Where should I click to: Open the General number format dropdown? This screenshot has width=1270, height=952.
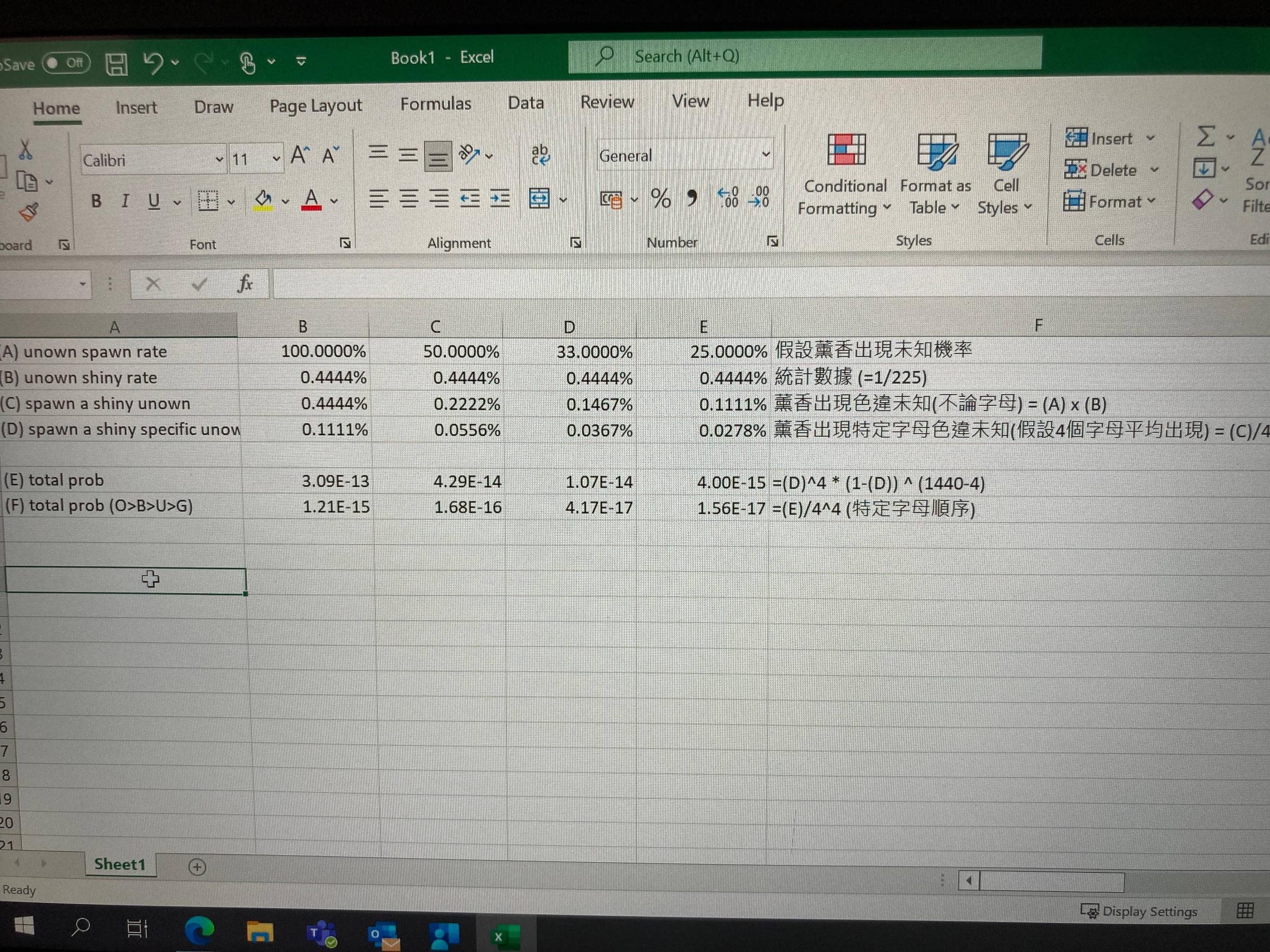pyautogui.click(x=765, y=154)
